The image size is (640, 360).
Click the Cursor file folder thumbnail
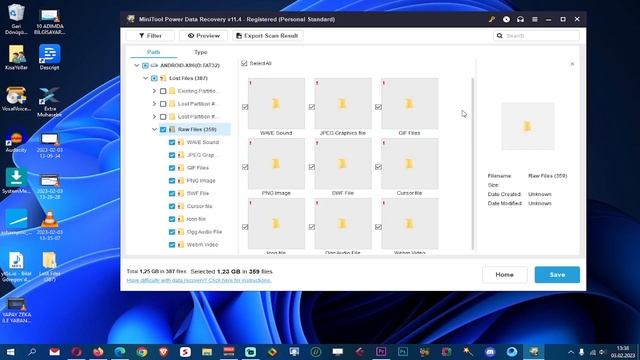click(x=409, y=163)
